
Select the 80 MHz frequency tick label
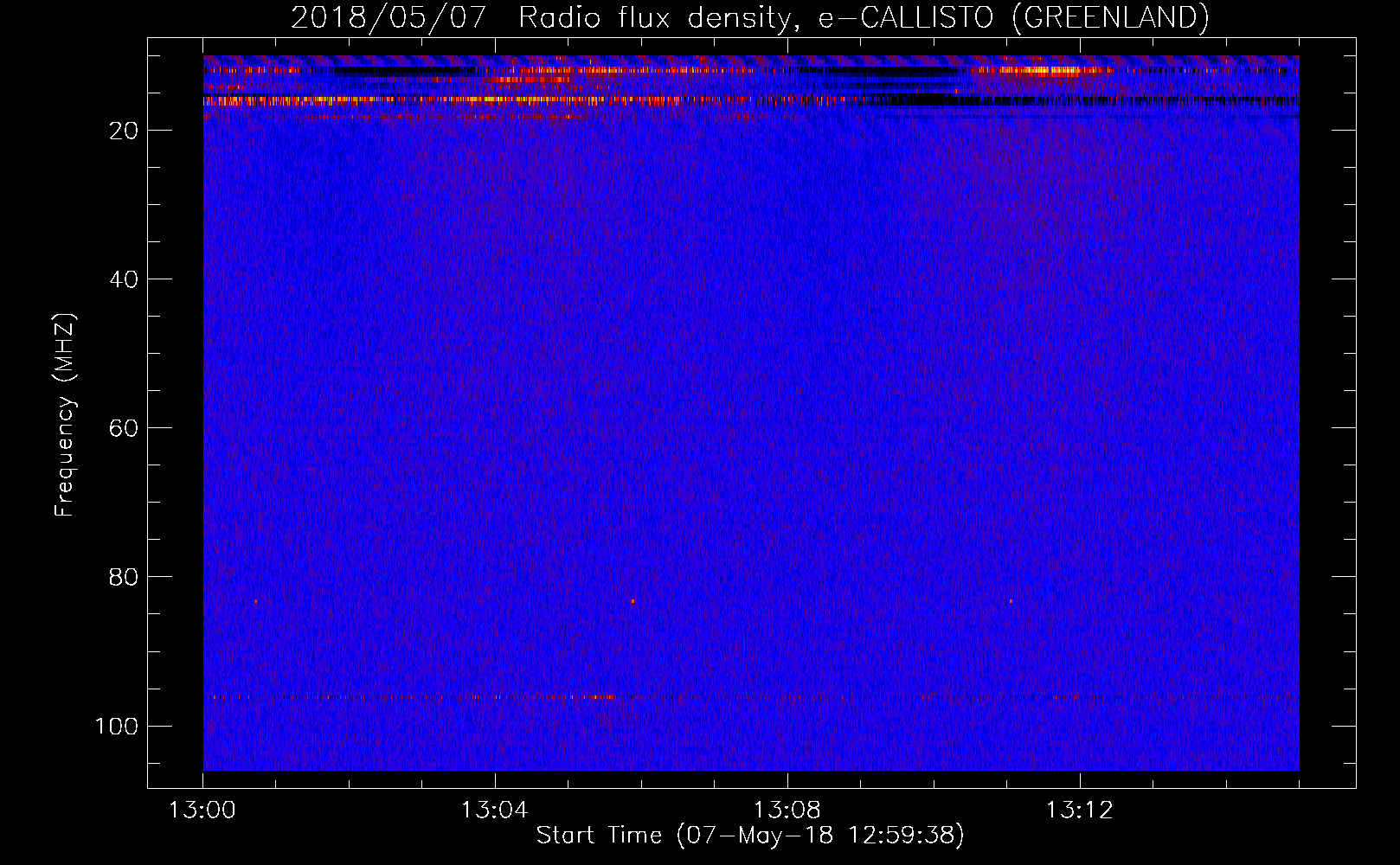[124, 577]
